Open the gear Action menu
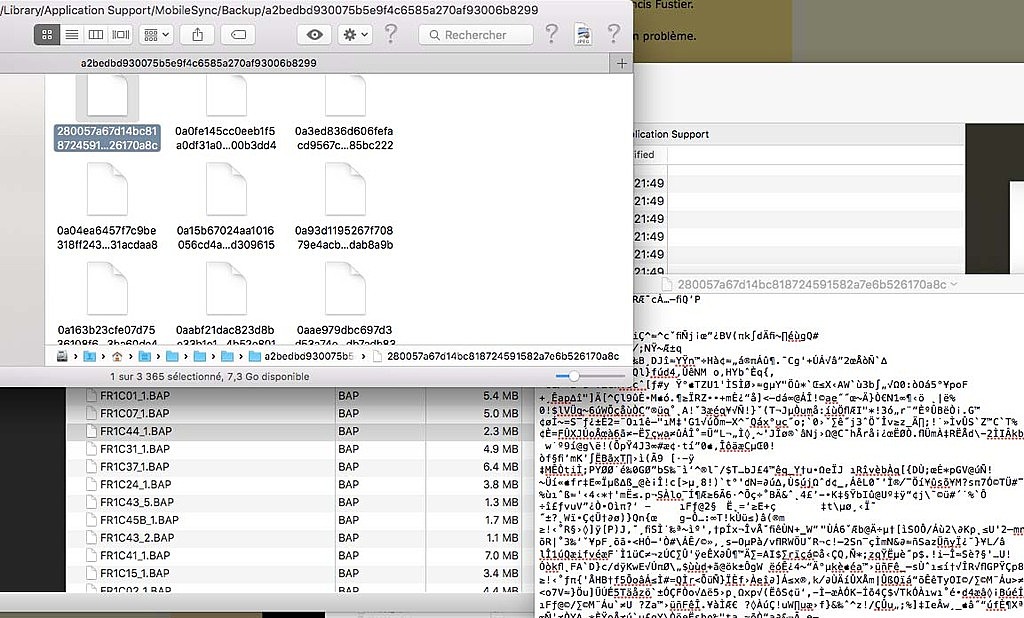The image size is (1024, 618). tap(355, 35)
